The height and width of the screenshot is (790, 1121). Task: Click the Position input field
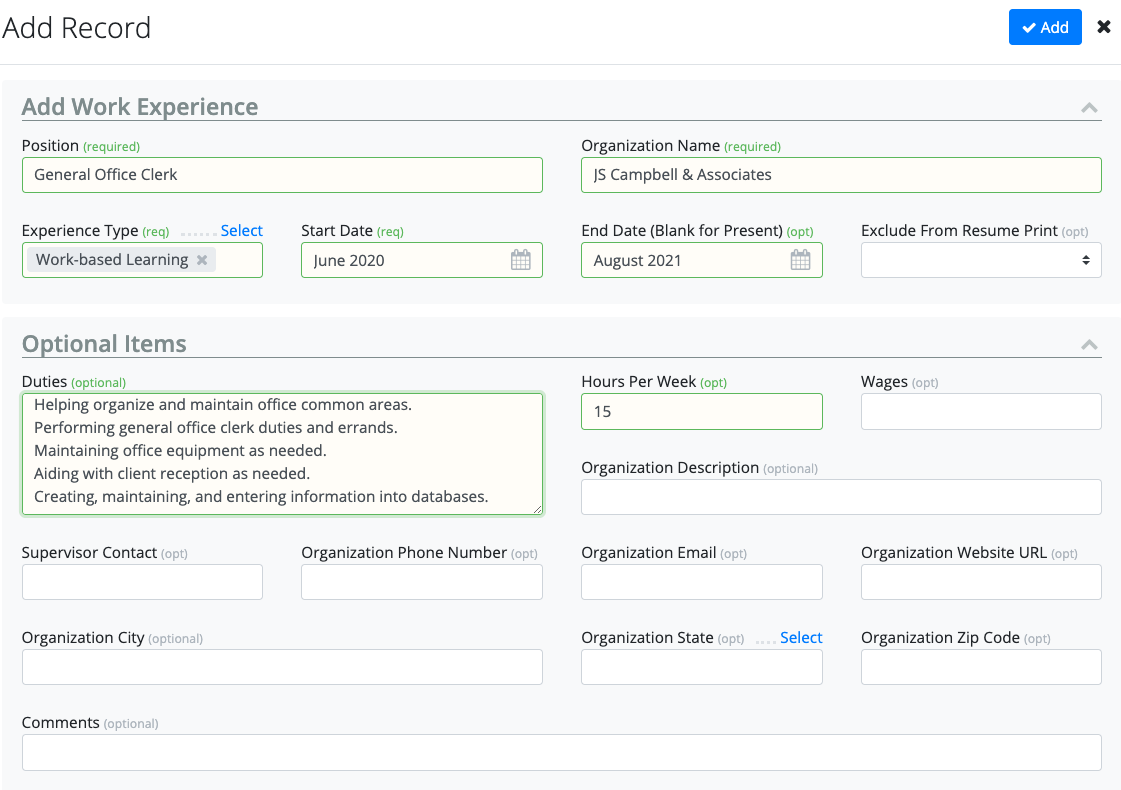point(282,175)
